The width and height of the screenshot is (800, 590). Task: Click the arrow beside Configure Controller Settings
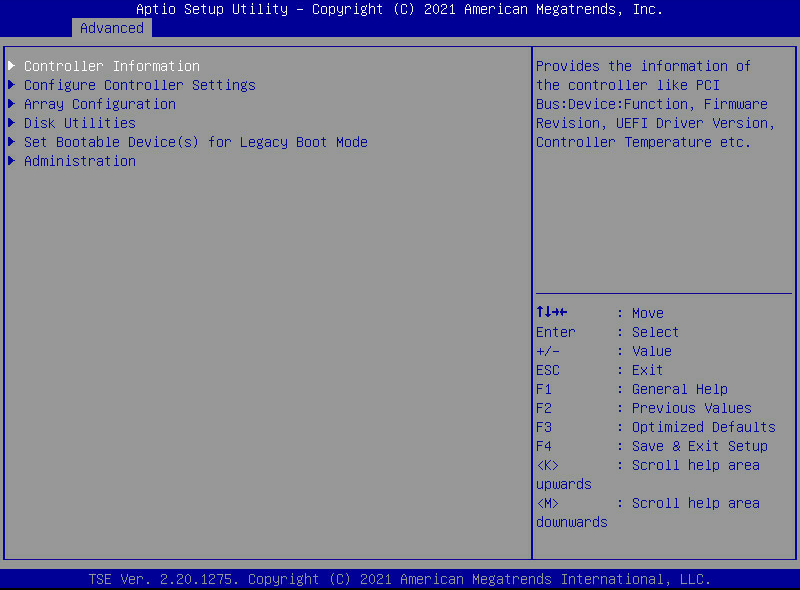[x=12, y=85]
